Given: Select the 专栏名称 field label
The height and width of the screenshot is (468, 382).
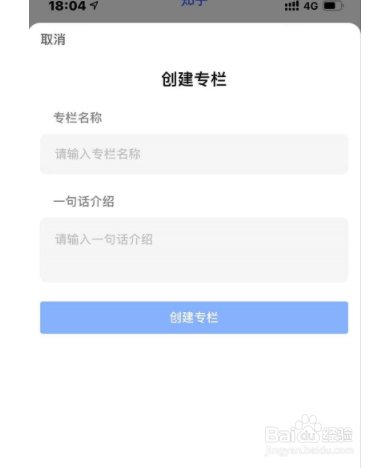Looking at the screenshot, I should pyautogui.click(x=78, y=118).
